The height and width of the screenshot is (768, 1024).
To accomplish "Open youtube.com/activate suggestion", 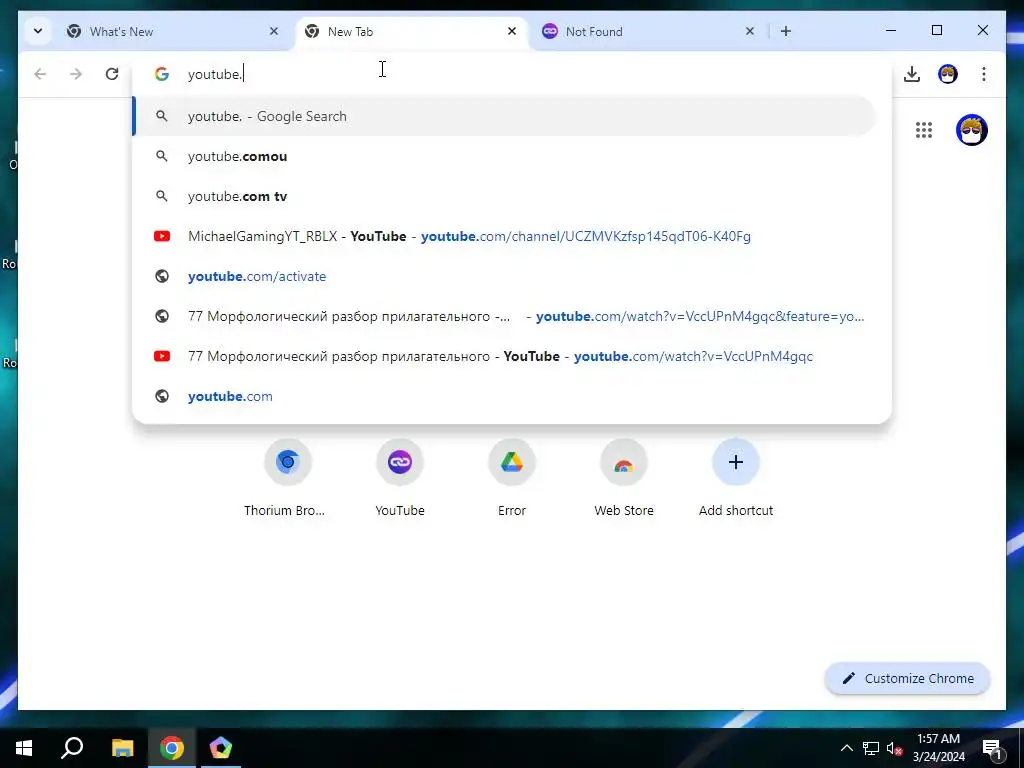I will [x=504, y=276].
